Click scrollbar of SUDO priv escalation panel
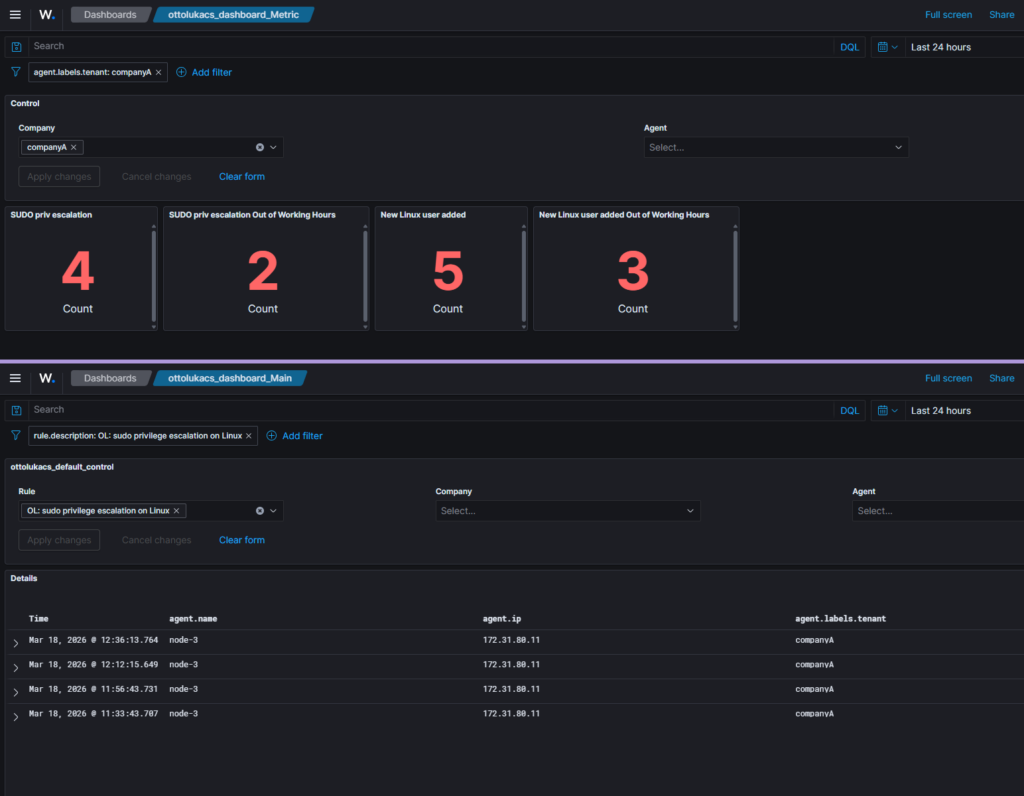Image resolution: width=1024 pixels, height=796 pixels. pyautogui.click(x=153, y=270)
